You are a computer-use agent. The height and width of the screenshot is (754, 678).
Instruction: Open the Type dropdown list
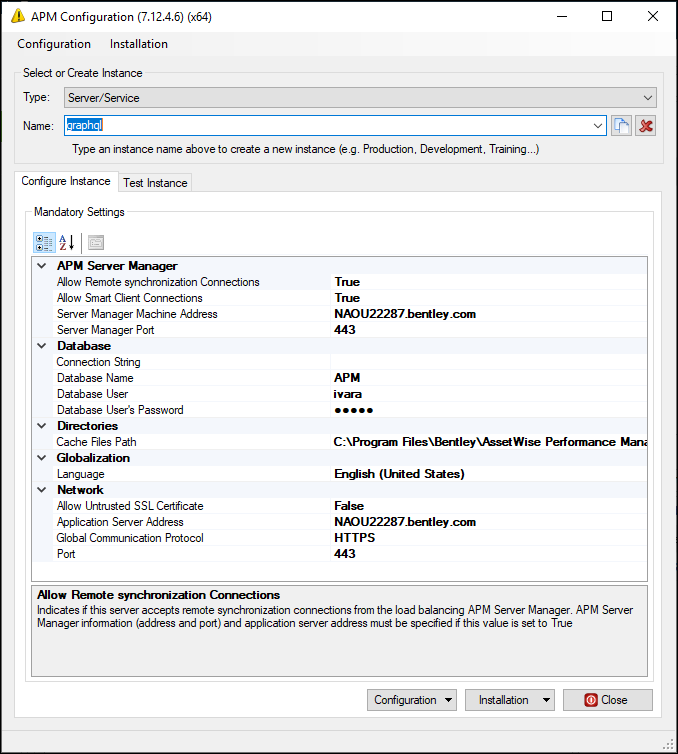click(648, 98)
